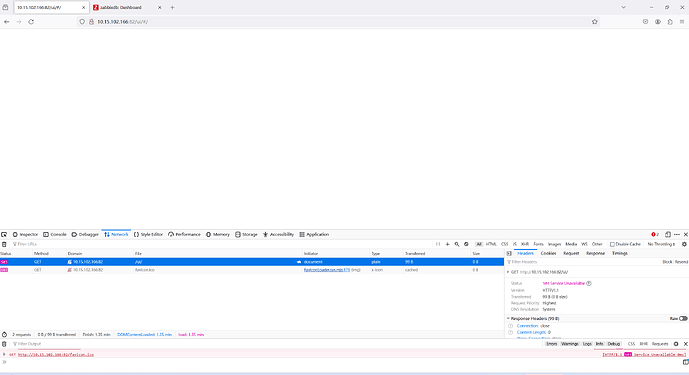Open the Cookies tab in request details
The height and width of the screenshot is (375, 689).
(548, 254)
